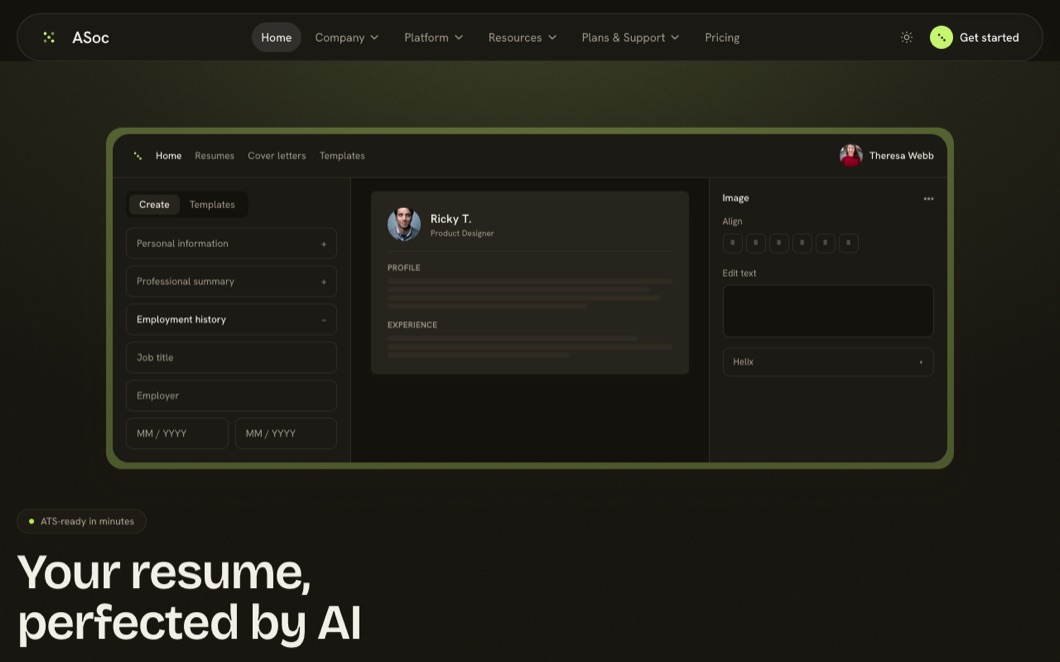This screenshot has width=1060, height=662.
Task: Select the Templates segmented tab in sidebar
Action: click(212, 204)
